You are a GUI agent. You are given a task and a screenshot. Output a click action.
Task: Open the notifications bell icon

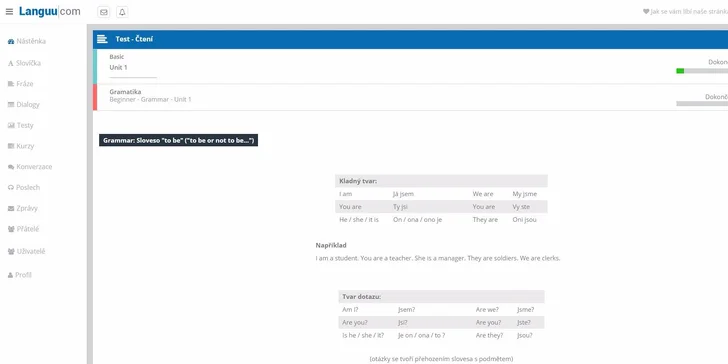click(x=122, y=12)
